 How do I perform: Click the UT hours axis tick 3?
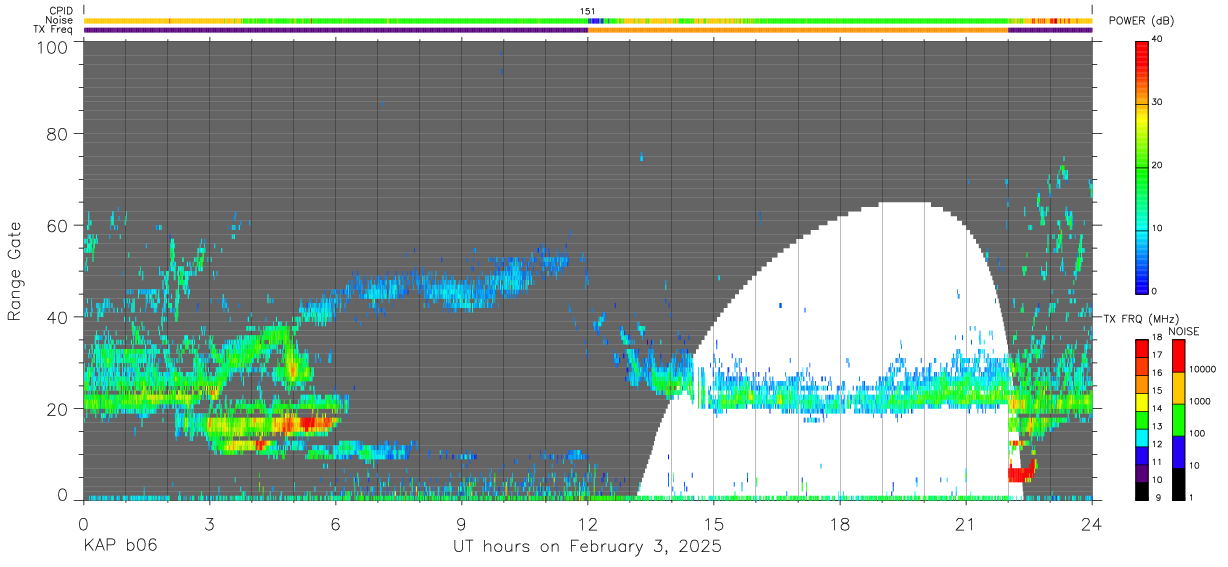(x=210, y=525)
